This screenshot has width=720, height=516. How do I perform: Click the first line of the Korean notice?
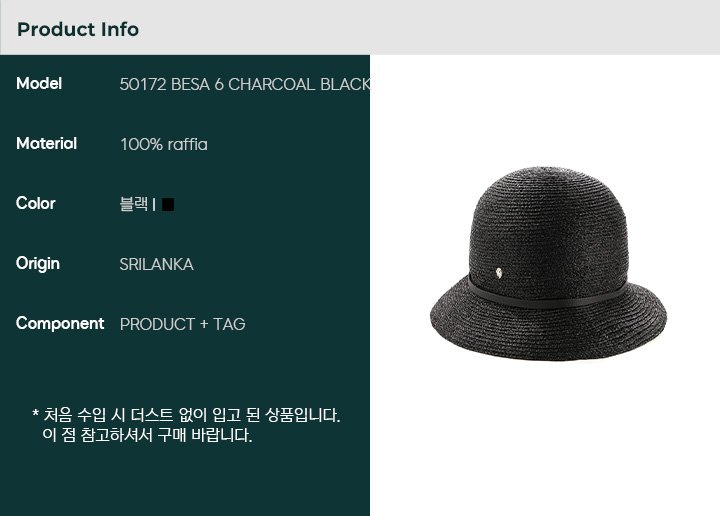(191, 415)
